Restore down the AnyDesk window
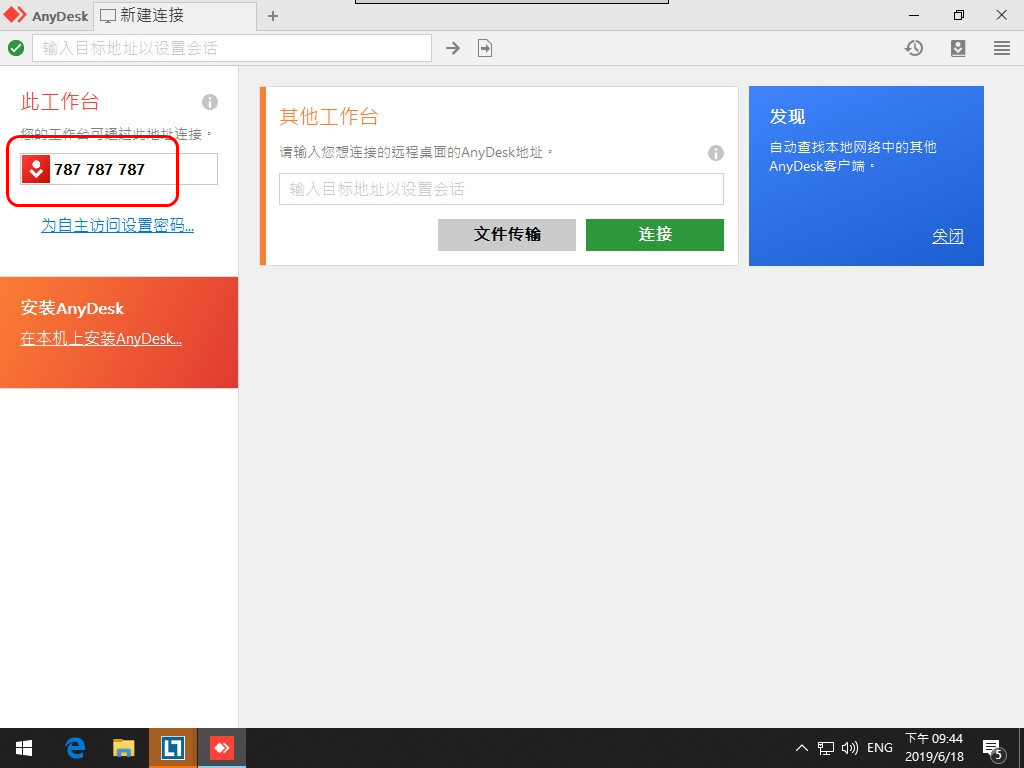Screen dimensions: 1024x768 tap(958, 15)
